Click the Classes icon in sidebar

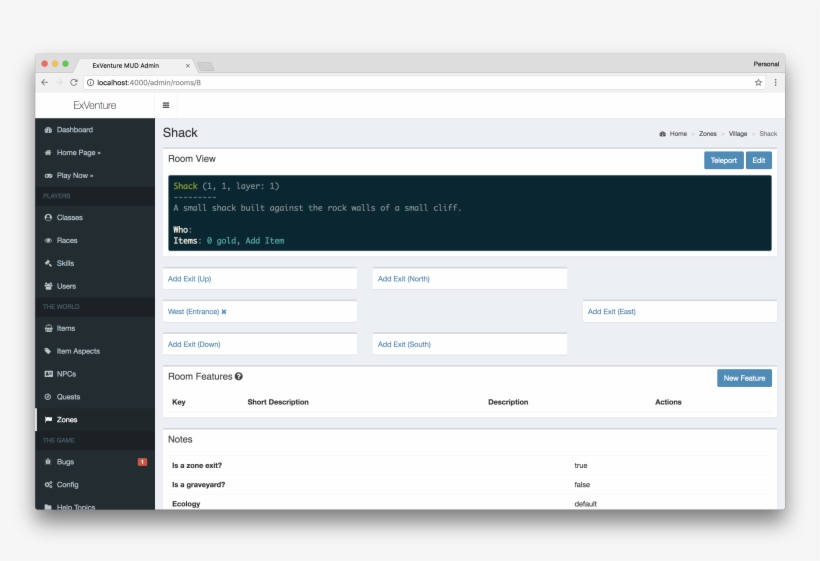point(48,217)
